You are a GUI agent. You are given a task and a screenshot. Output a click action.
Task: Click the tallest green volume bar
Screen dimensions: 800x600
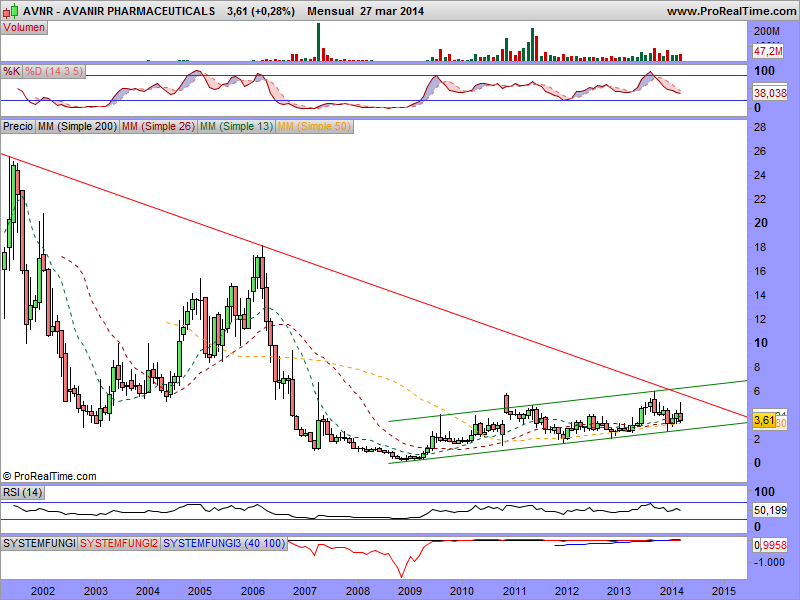pyautogui.click(x=318, y=42)
